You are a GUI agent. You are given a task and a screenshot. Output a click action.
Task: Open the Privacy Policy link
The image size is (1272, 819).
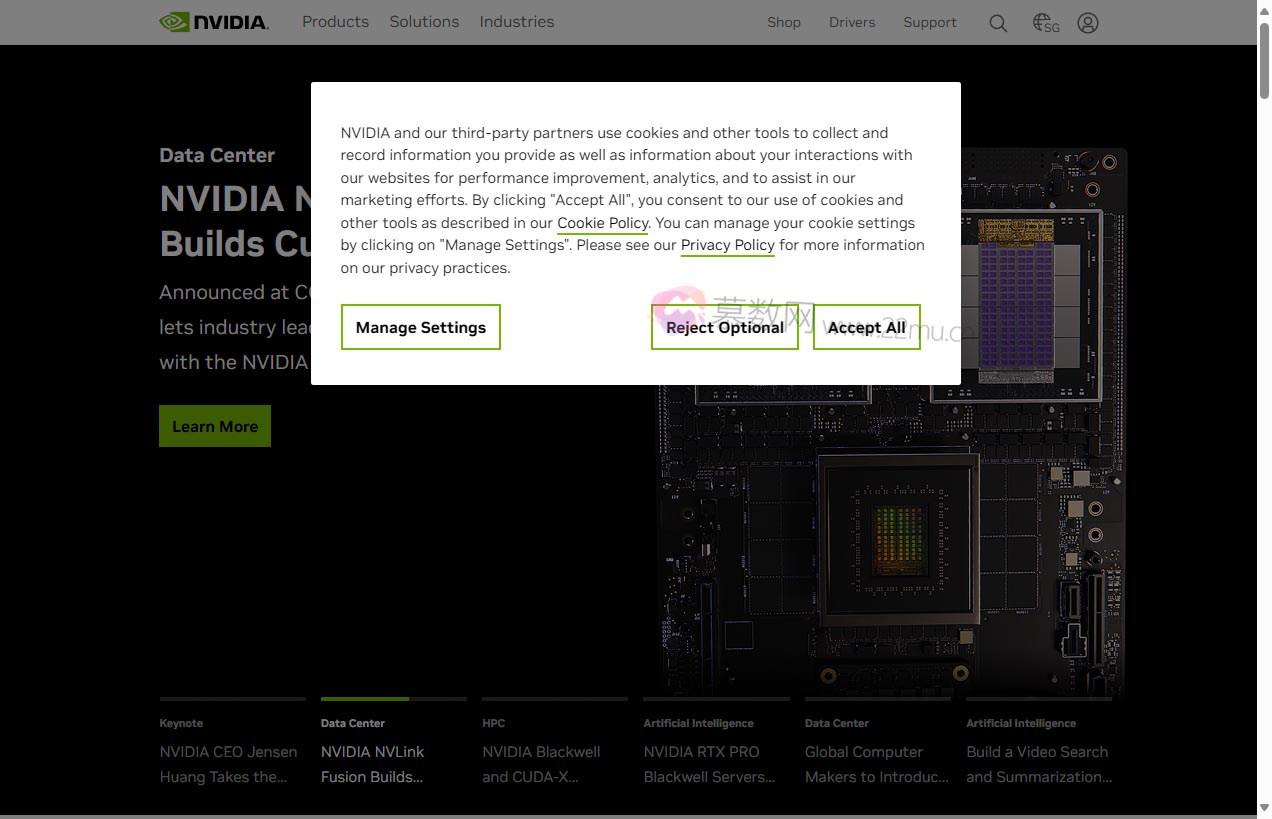click(727, 245)
